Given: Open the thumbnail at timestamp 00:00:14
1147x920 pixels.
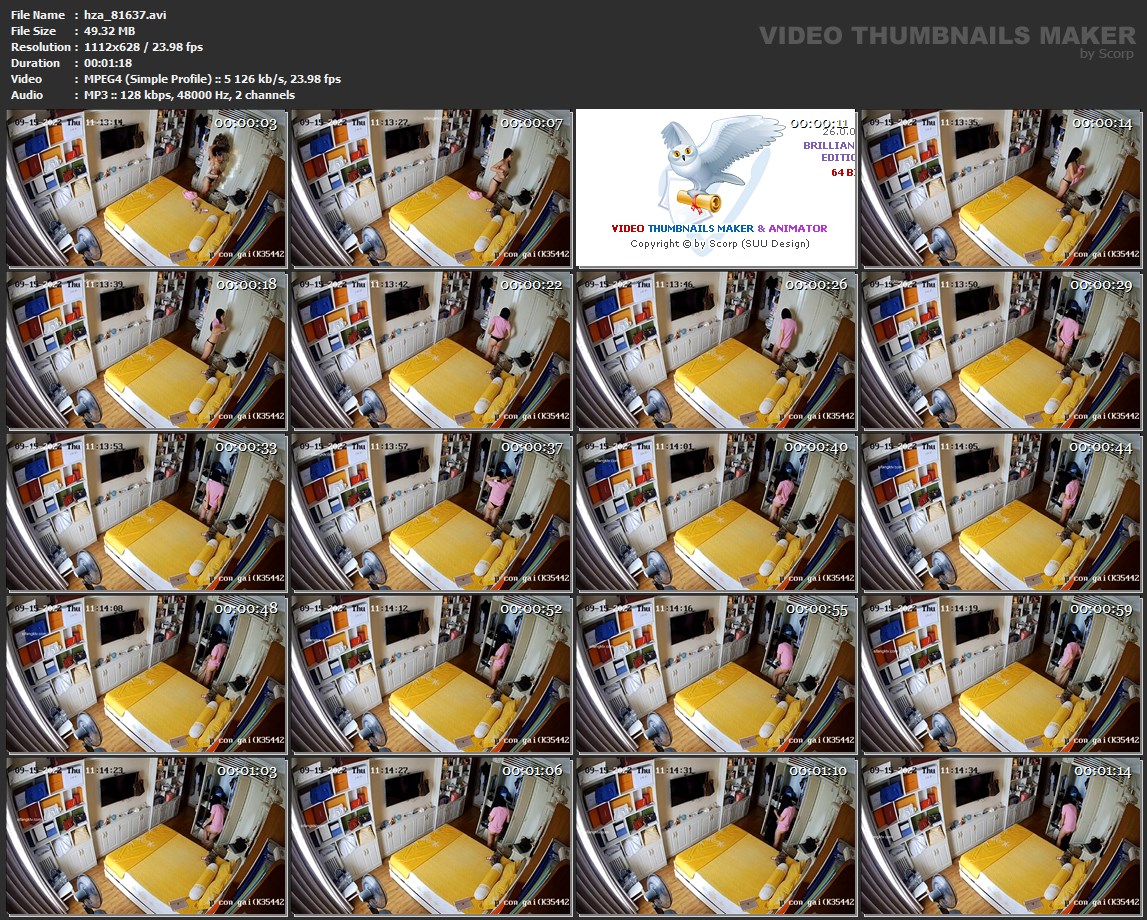Looking at the screenshot, I should click(x=1001, y=188).
